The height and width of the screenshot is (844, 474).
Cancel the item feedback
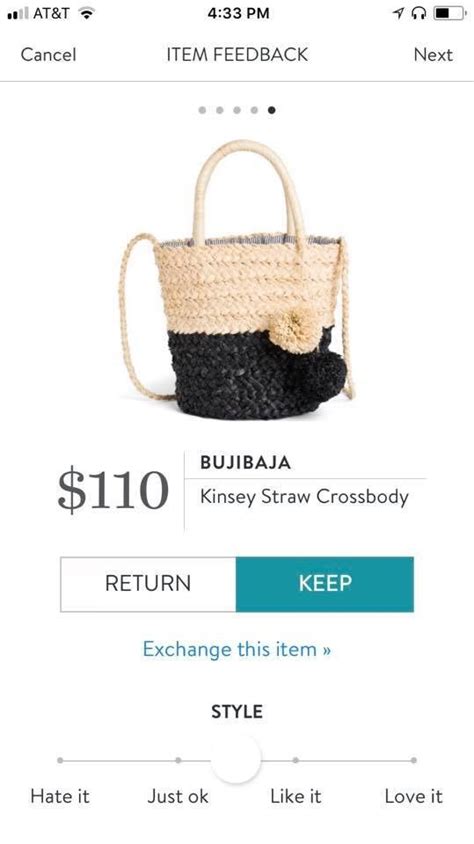pyautogui.click(x=48, y=54)
